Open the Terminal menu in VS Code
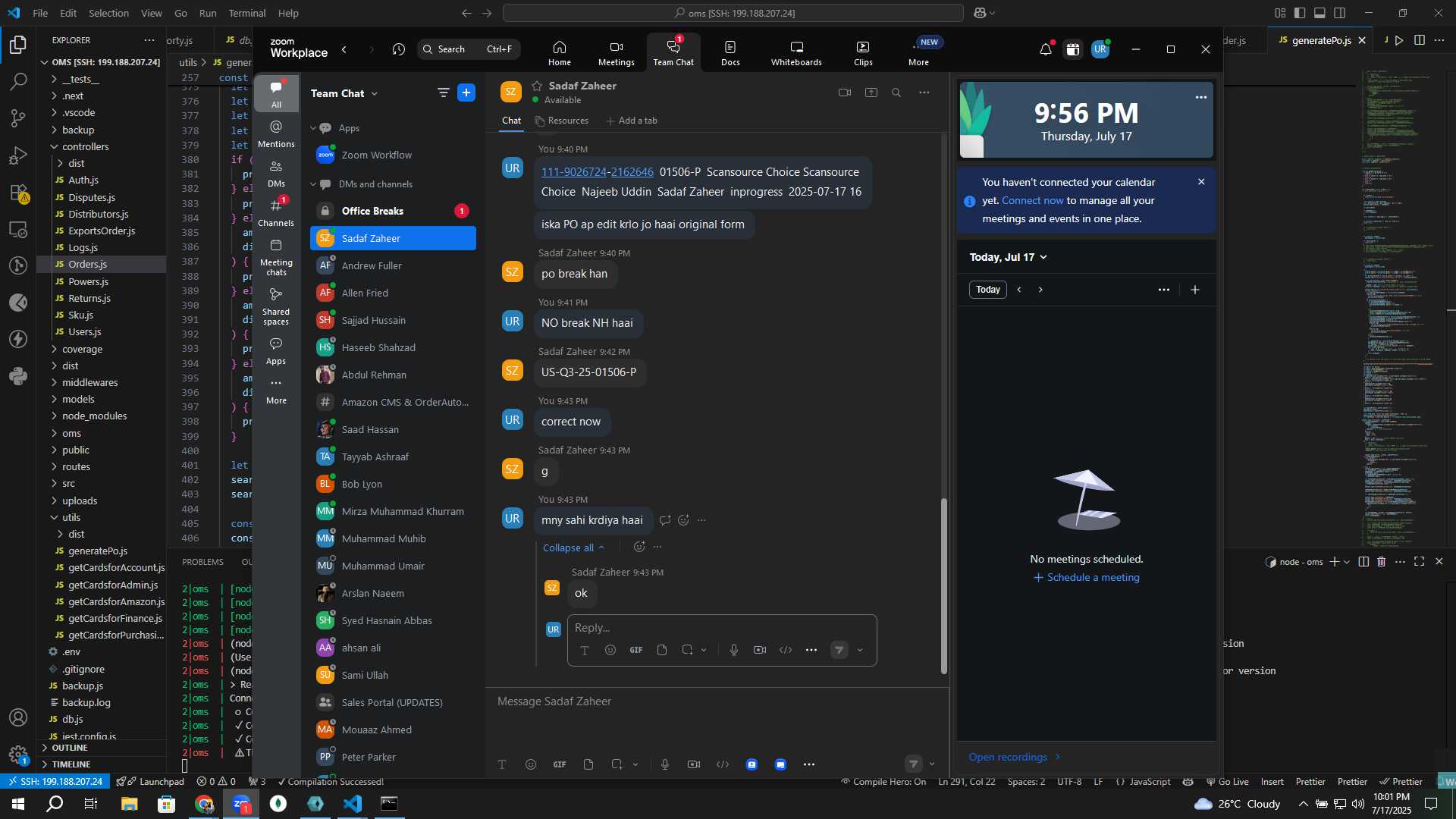Viewport: 1456px width, 819px height. point(247,13)
